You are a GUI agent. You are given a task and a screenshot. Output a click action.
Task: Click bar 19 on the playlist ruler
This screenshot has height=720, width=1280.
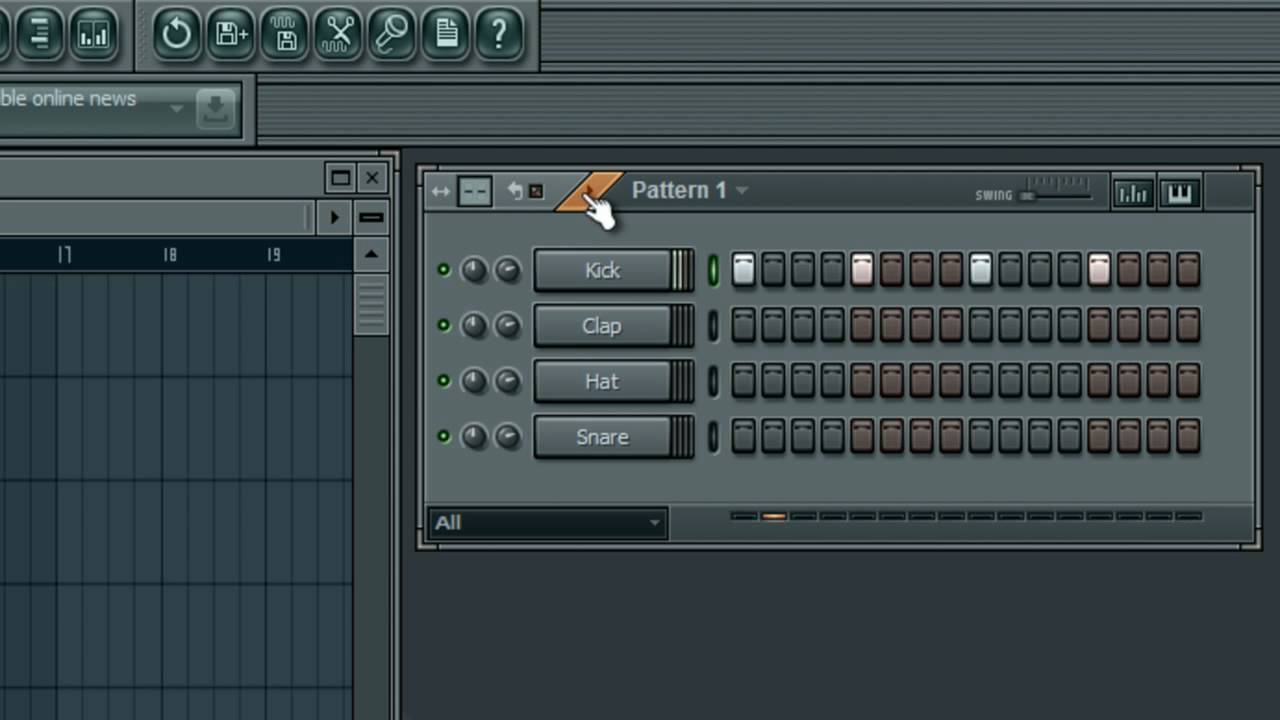[x=274, y=255]
